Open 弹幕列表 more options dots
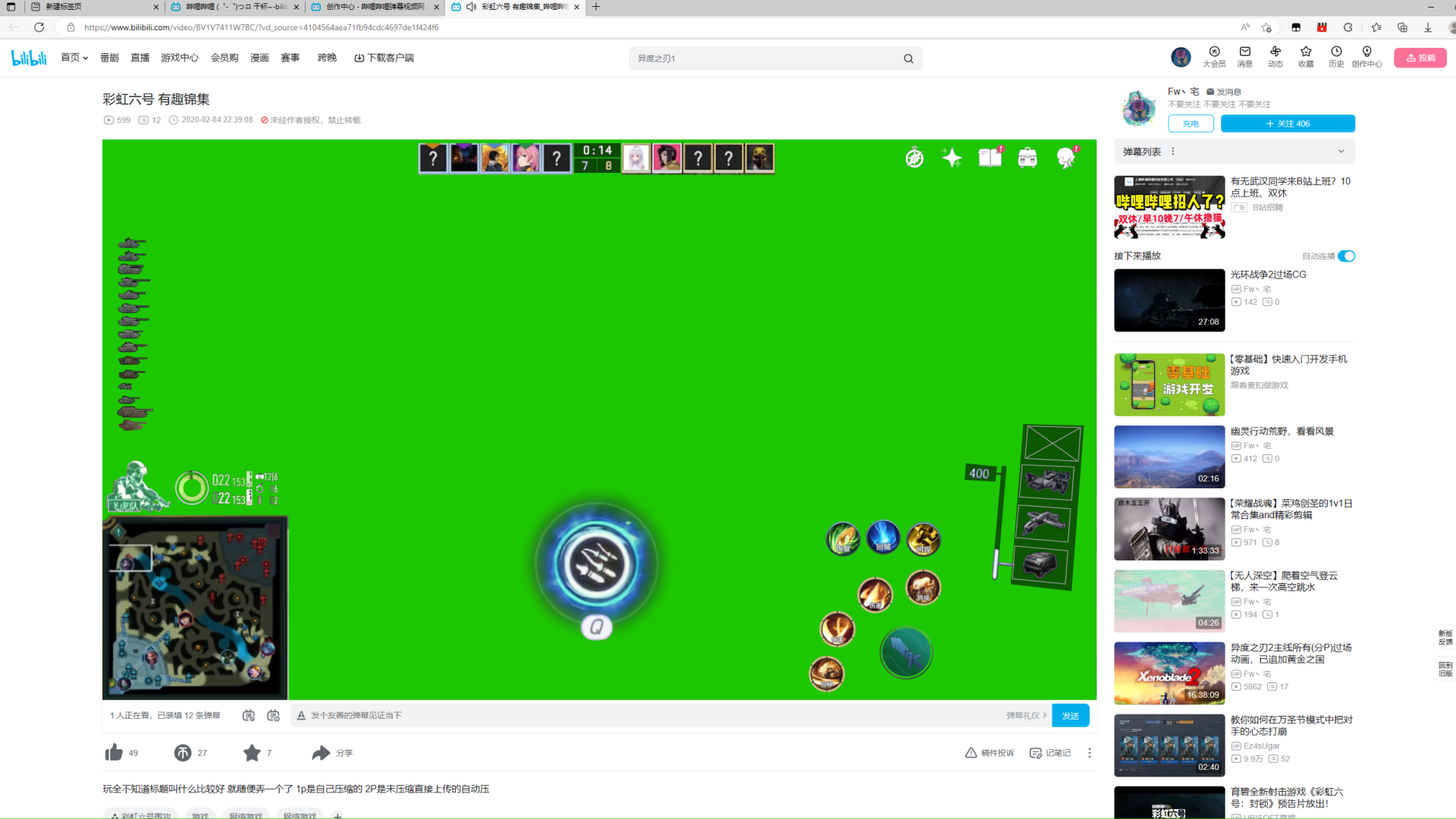This screenshot has width=1456, height=819. (x=1172, y=151)
